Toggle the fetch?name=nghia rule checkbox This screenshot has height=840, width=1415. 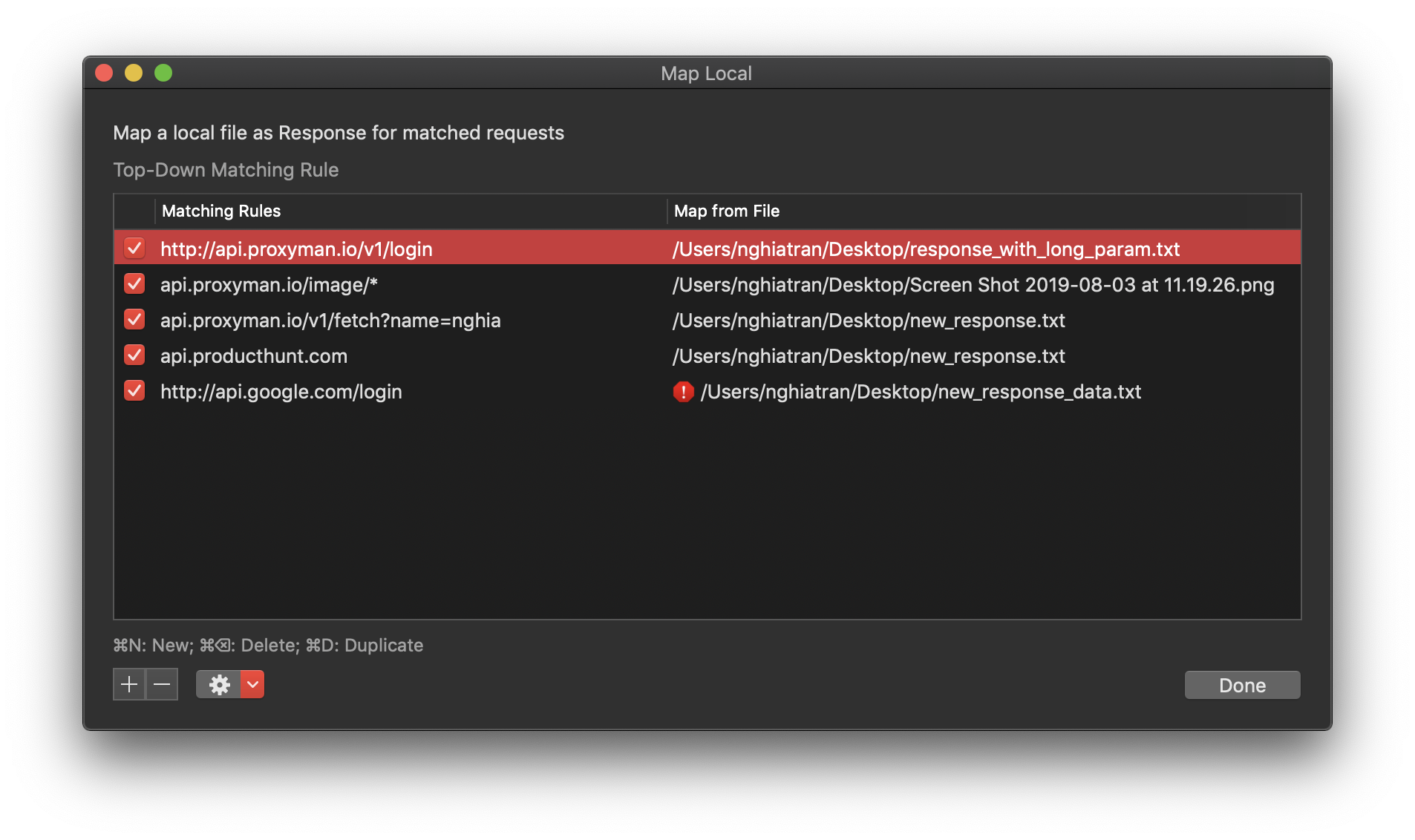[134, 320]
